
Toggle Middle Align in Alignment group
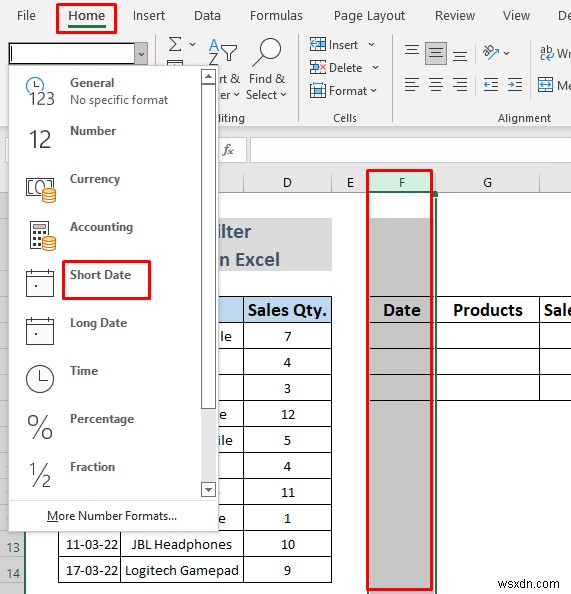click(435, 53)
